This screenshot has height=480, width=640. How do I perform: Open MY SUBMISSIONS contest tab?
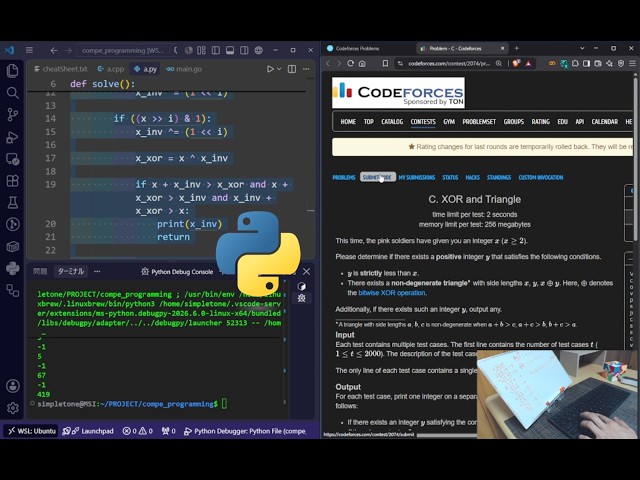click(x=417, y=177)
